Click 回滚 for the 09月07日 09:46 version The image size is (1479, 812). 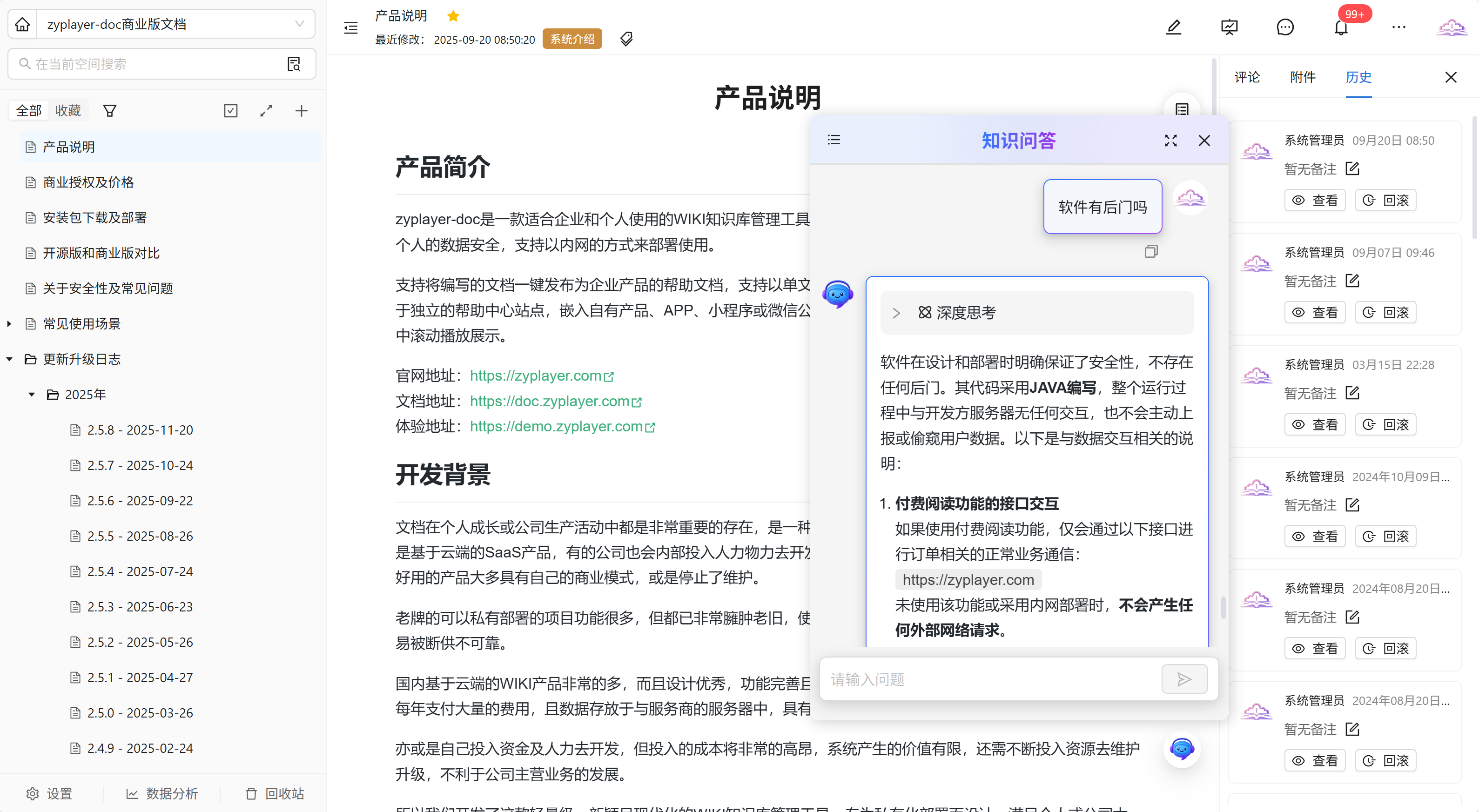pyautogui.click(x=1385, y=312)
